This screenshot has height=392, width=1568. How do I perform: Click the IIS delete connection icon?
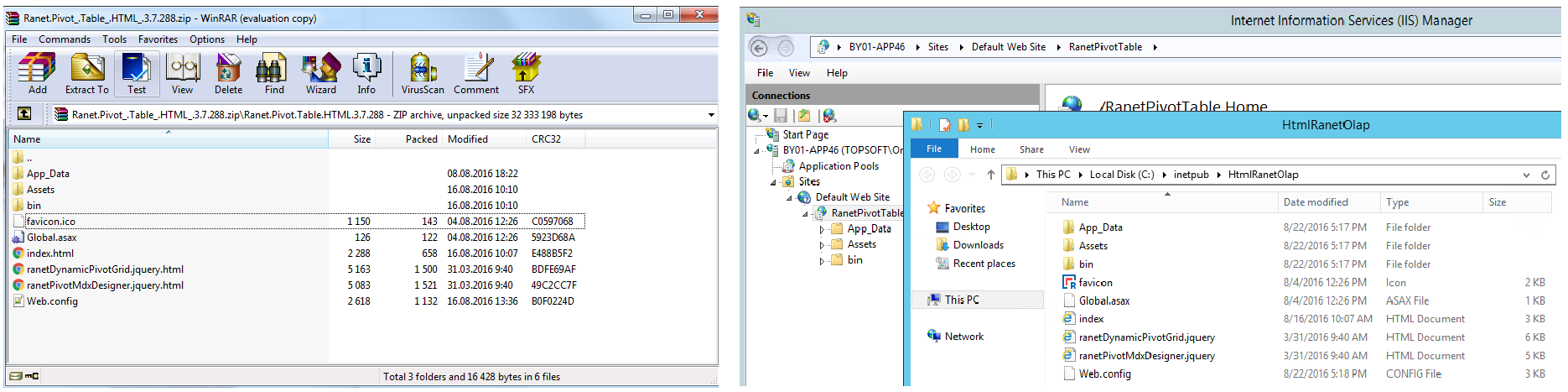coord(829,115)
